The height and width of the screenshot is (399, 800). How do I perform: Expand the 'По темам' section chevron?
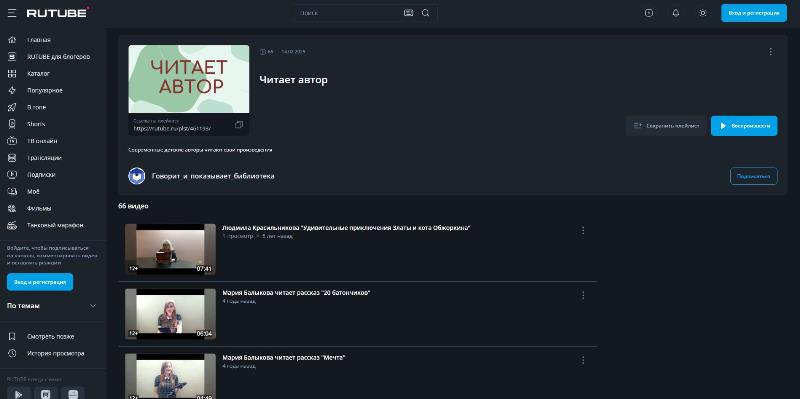point(93,306)
